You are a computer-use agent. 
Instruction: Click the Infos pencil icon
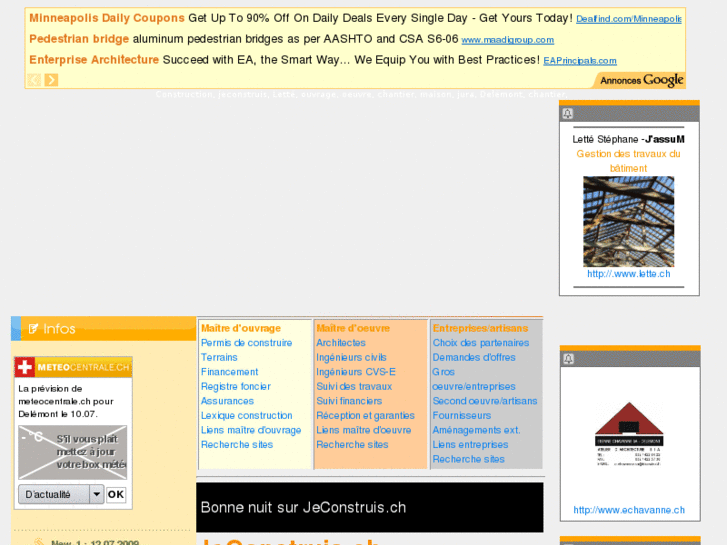(33, 329)
